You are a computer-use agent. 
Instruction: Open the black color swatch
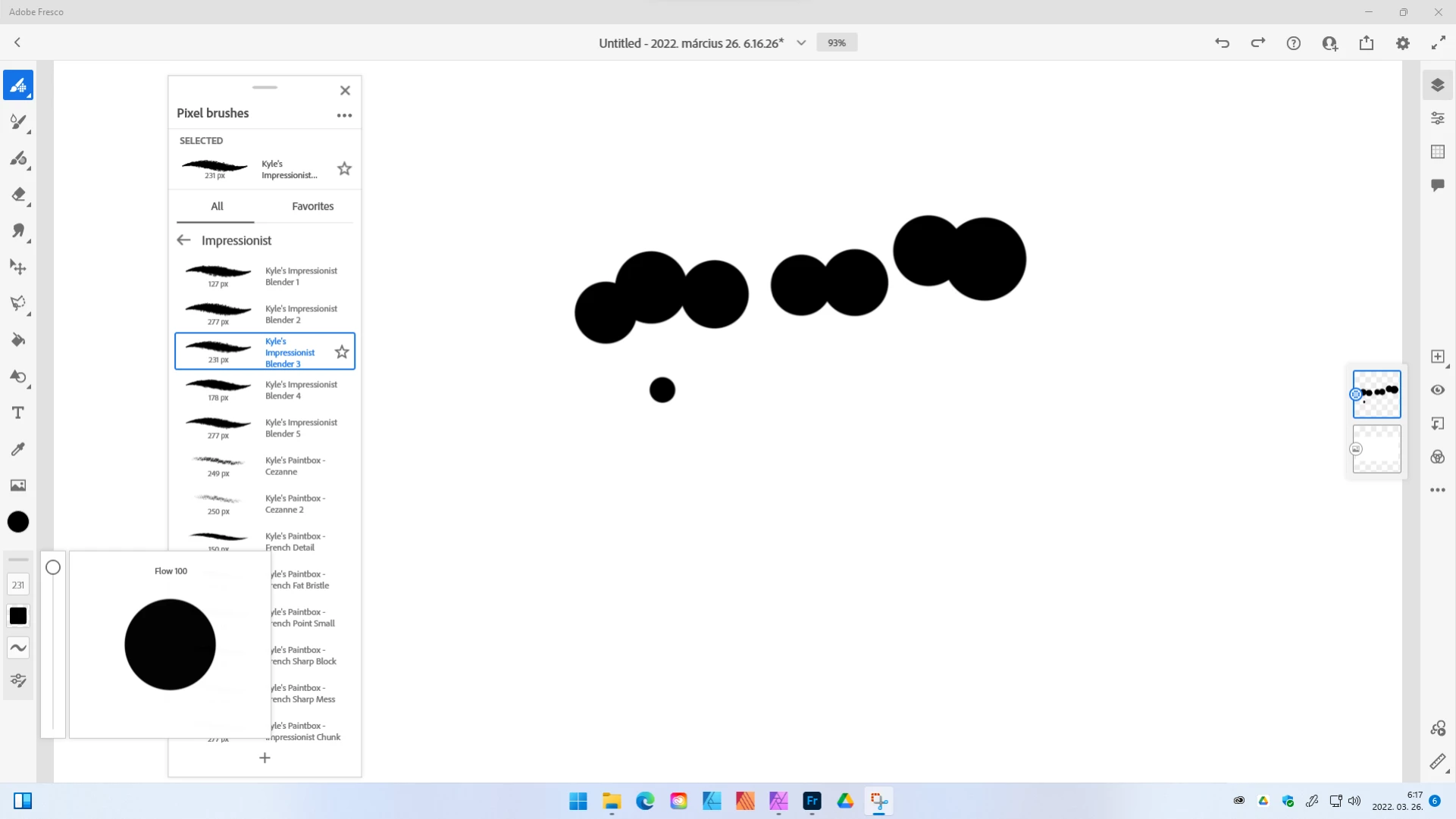[x=18, y=522]
